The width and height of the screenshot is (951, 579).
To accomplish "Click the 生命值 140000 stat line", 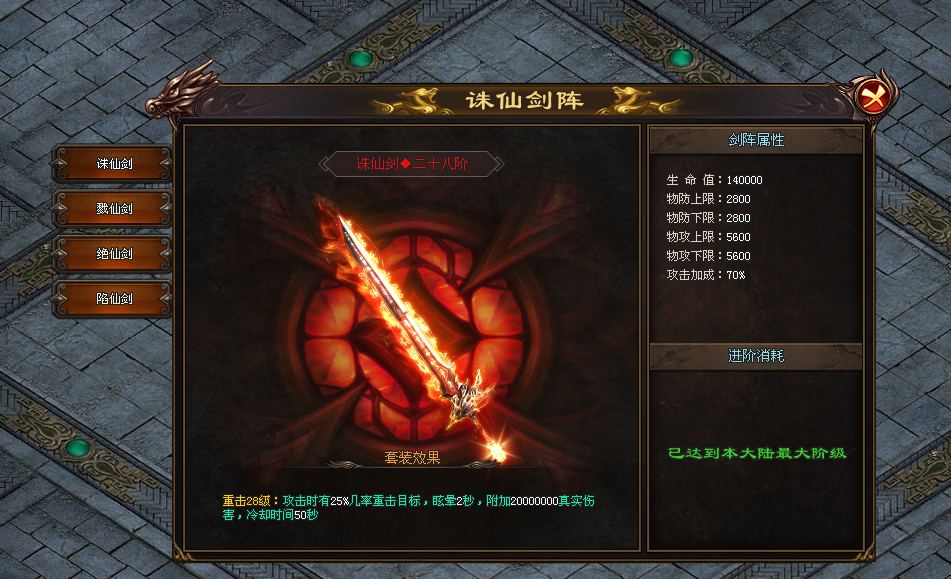I will (x=714, y=180).
